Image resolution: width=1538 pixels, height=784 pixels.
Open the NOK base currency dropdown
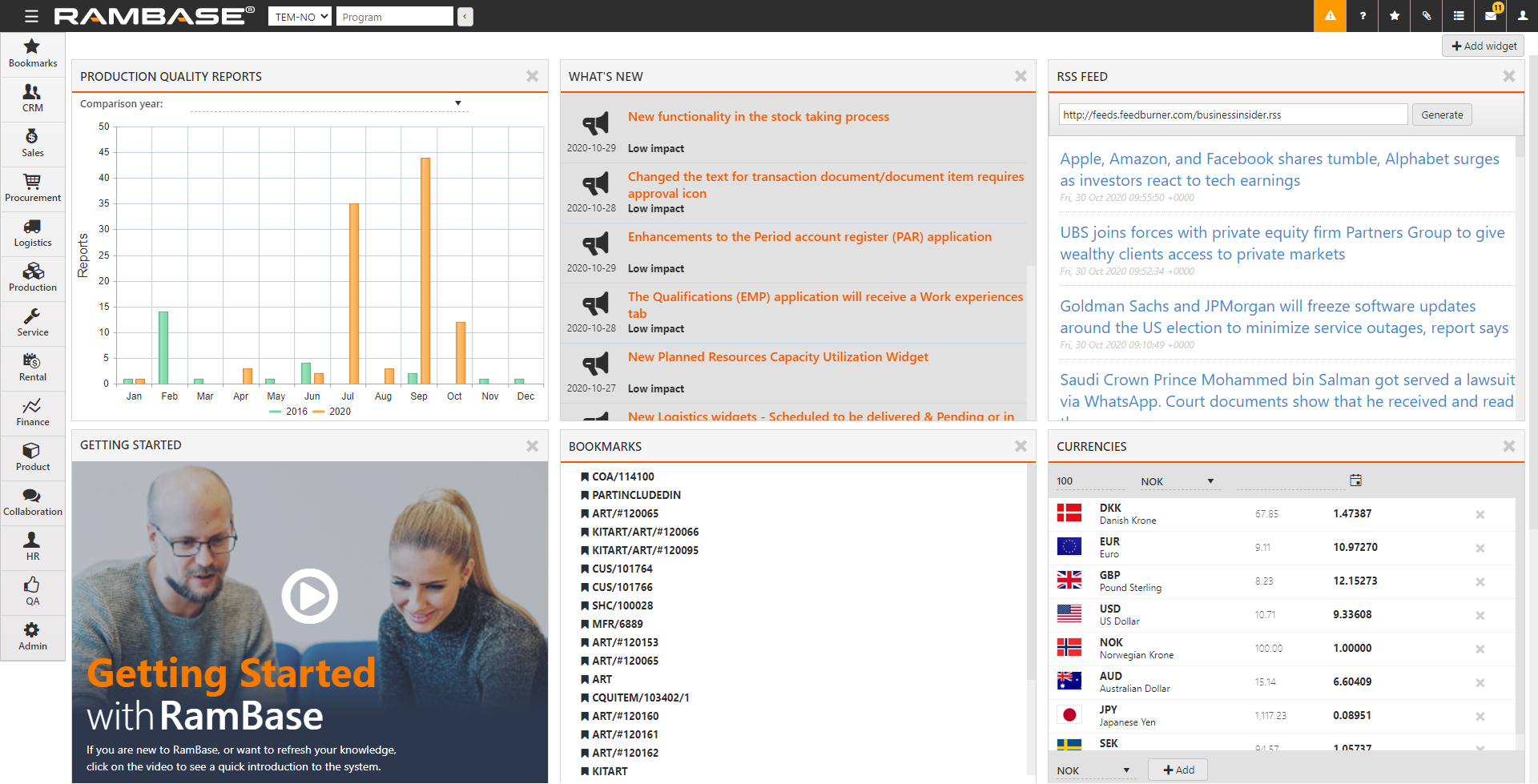click(1177, 481)
